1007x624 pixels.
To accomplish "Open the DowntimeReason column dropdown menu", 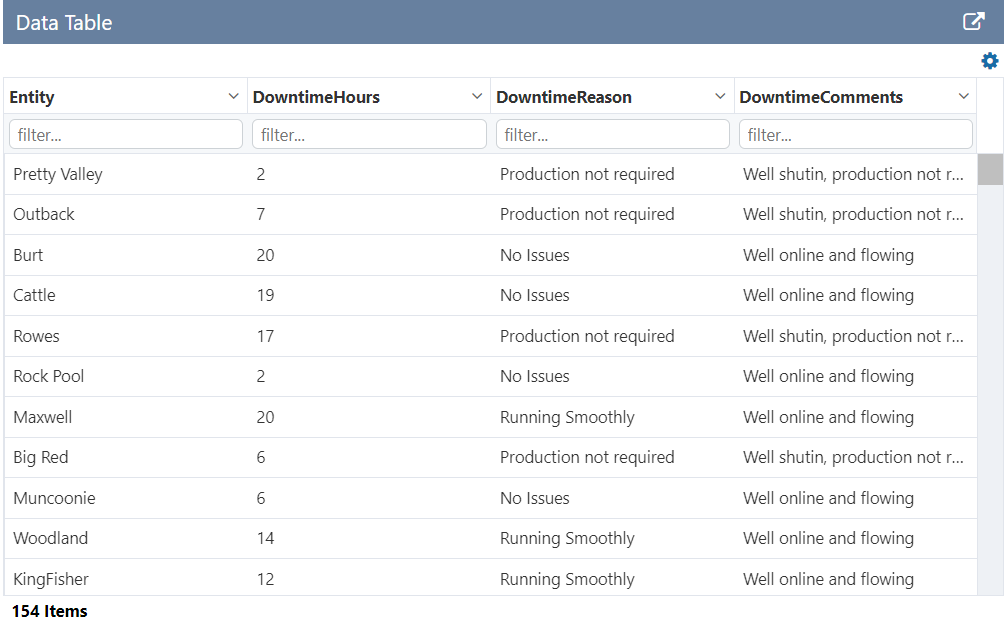I will 722,96.
